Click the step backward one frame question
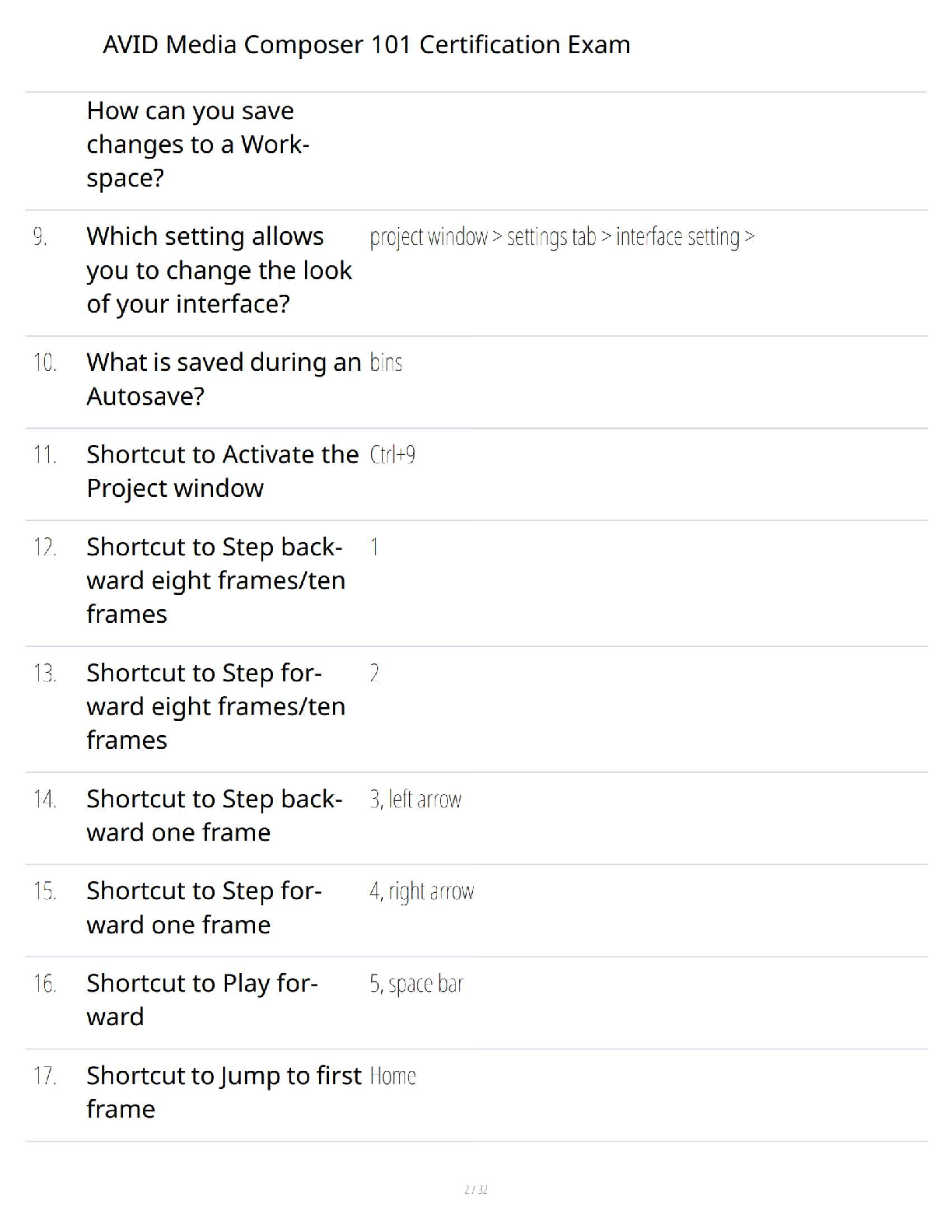This screenshot has height=1232, width=952. [214, 815]
